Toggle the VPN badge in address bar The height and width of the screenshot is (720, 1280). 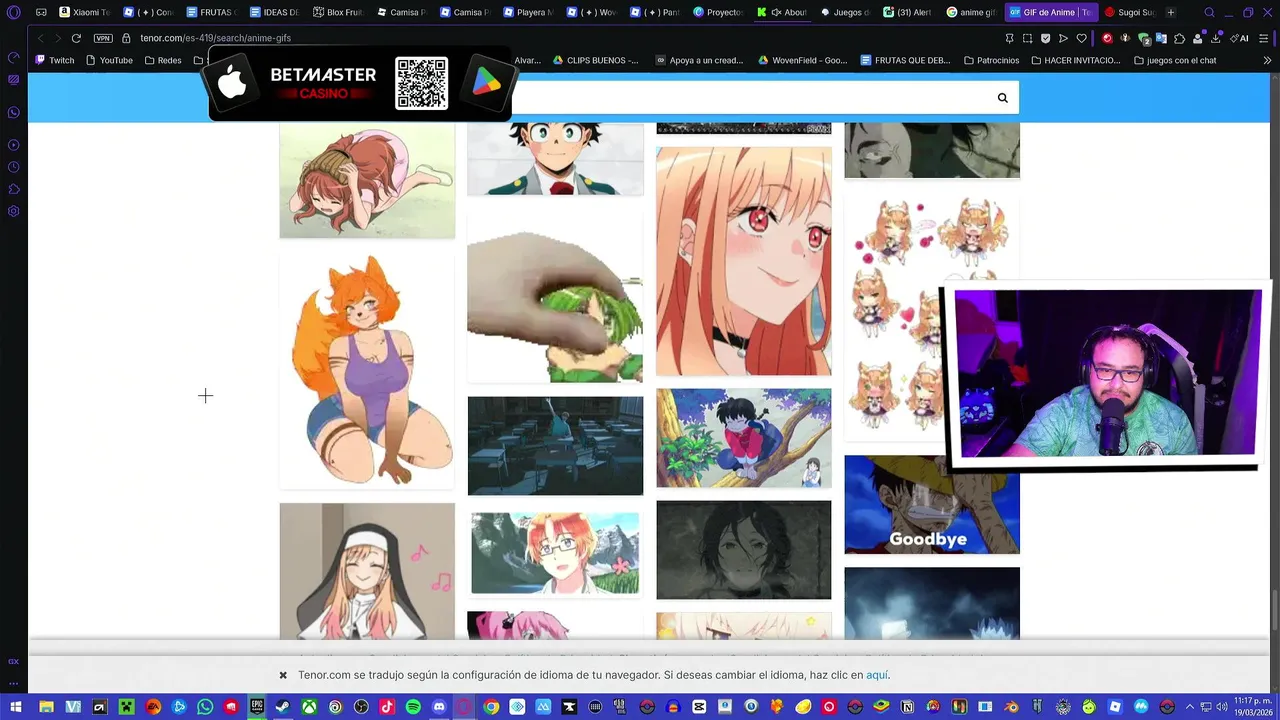click(103, 38)
